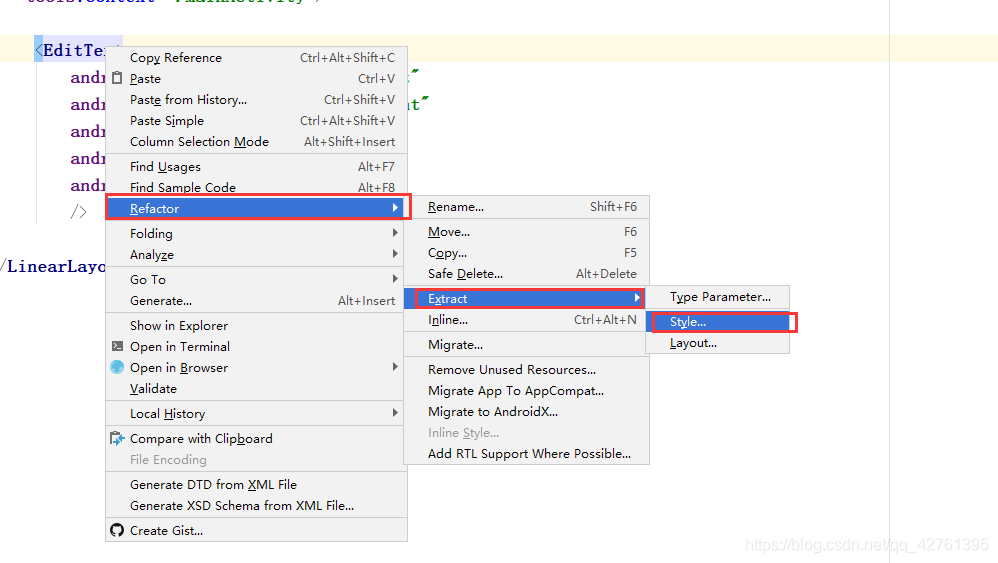Click the GitHub icon beside Create Gist
The height and width of the screenshot is (563, 998).
pos(117,530)
